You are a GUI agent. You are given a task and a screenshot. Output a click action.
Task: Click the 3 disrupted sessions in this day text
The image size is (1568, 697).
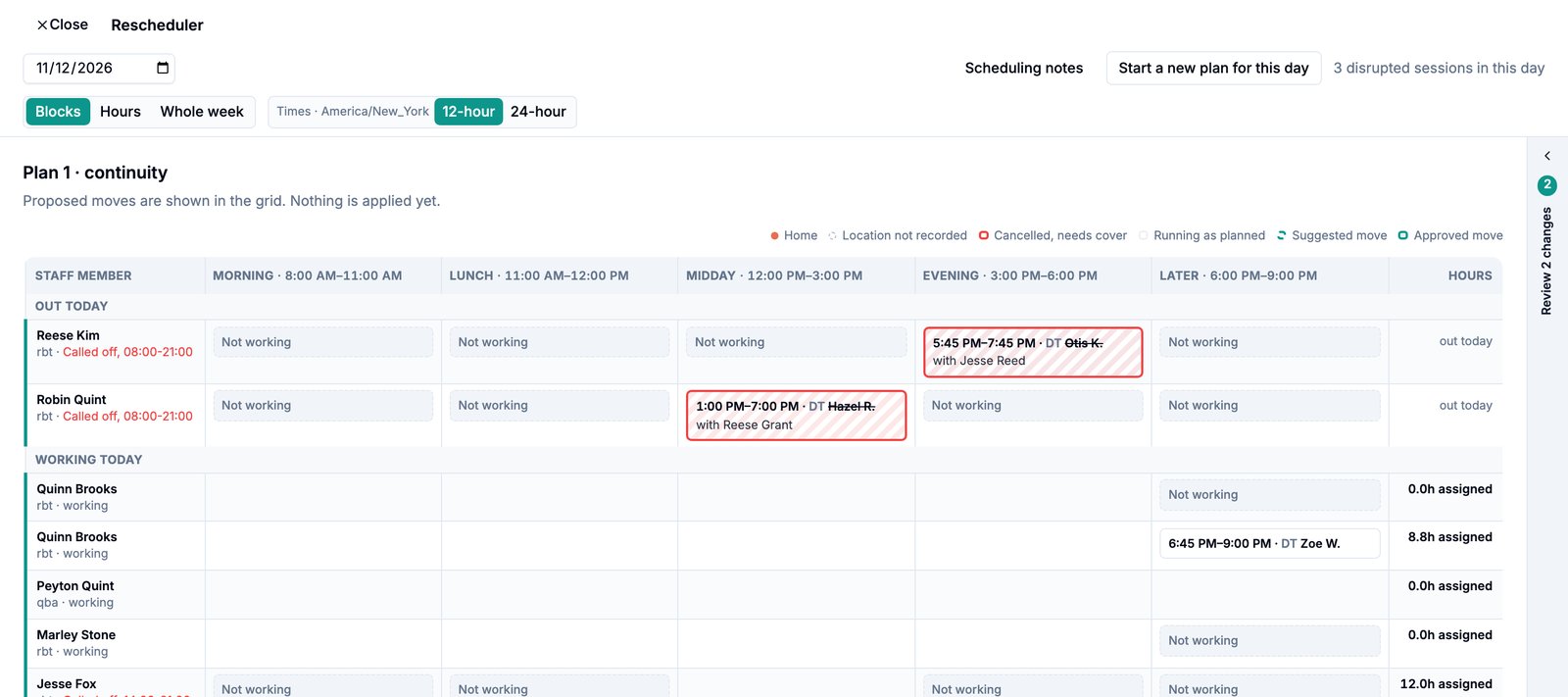pyautogui.click(x=1439, y=68)
